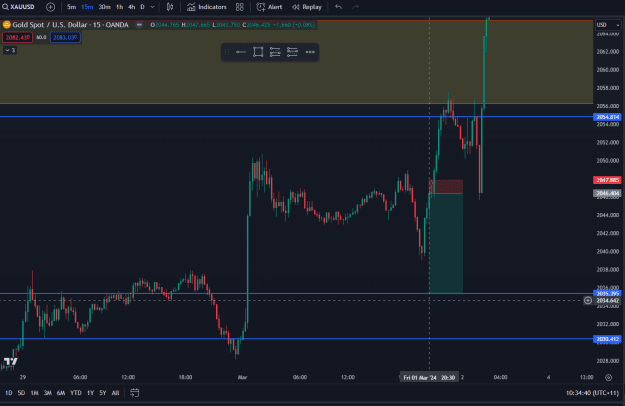
Task: Show All date range
Action: (115, 393)
